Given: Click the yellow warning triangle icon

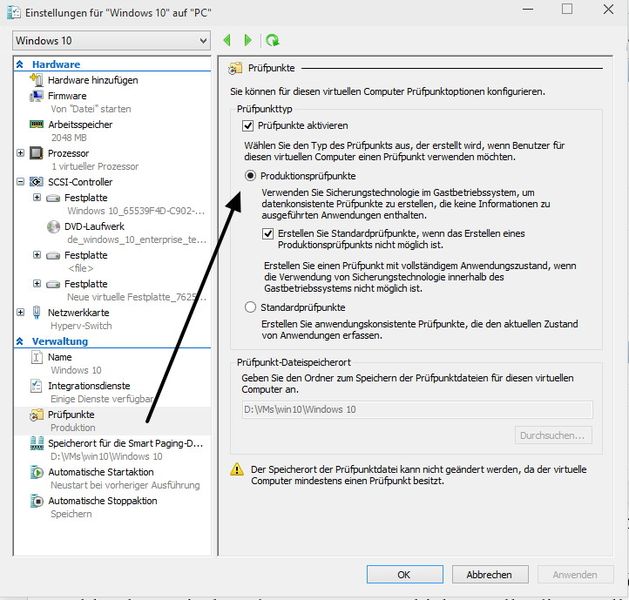Looking at the screenshot, I should [x=237, y=469].
